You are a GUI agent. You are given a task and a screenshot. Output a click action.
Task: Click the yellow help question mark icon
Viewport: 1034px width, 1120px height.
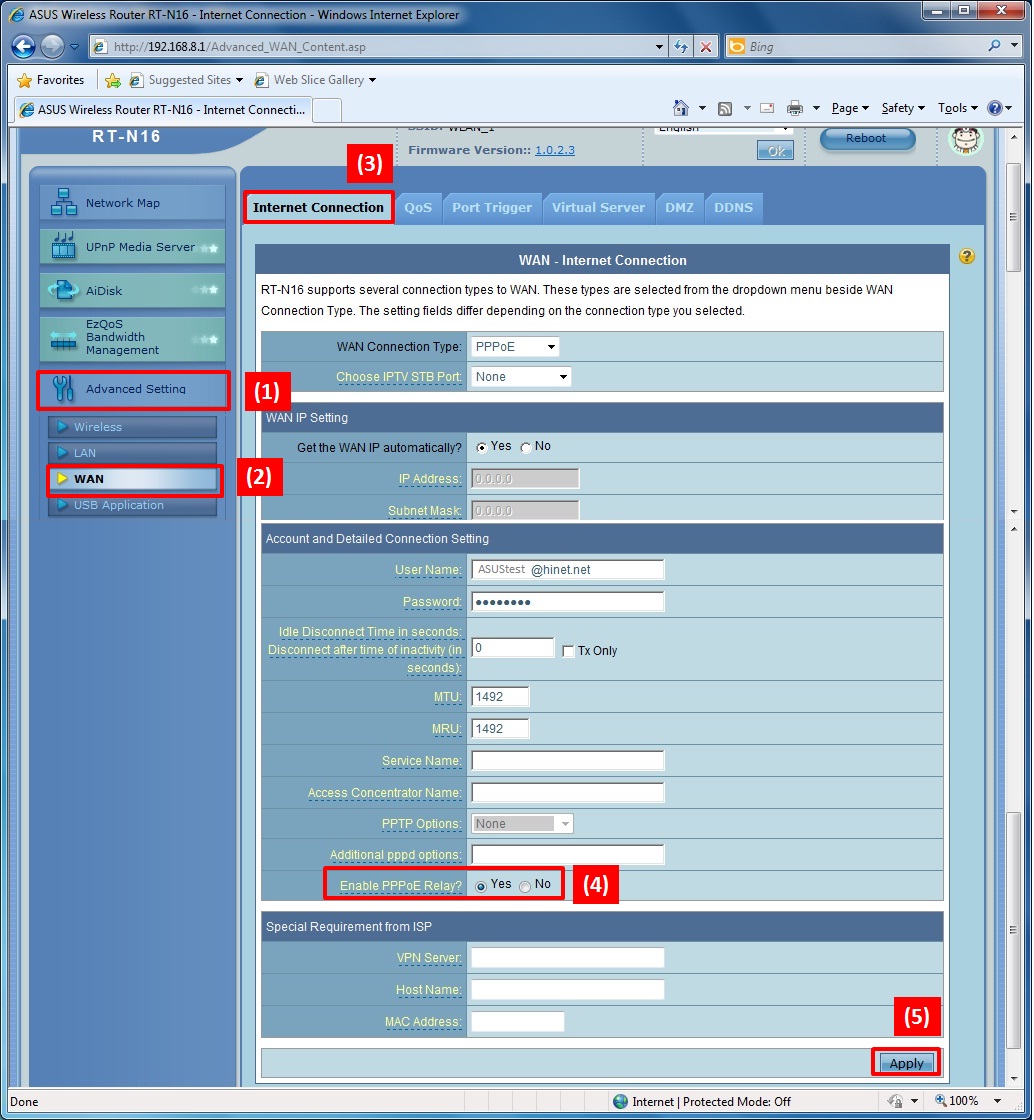click(x=967, y=256)
